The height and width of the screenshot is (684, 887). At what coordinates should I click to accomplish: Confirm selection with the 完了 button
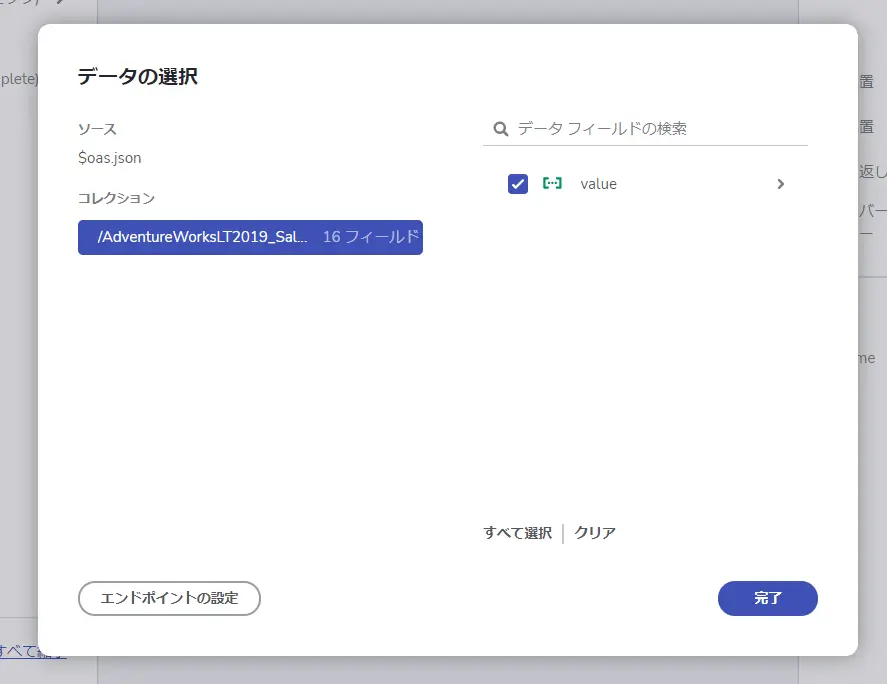[x=768, y=598]
